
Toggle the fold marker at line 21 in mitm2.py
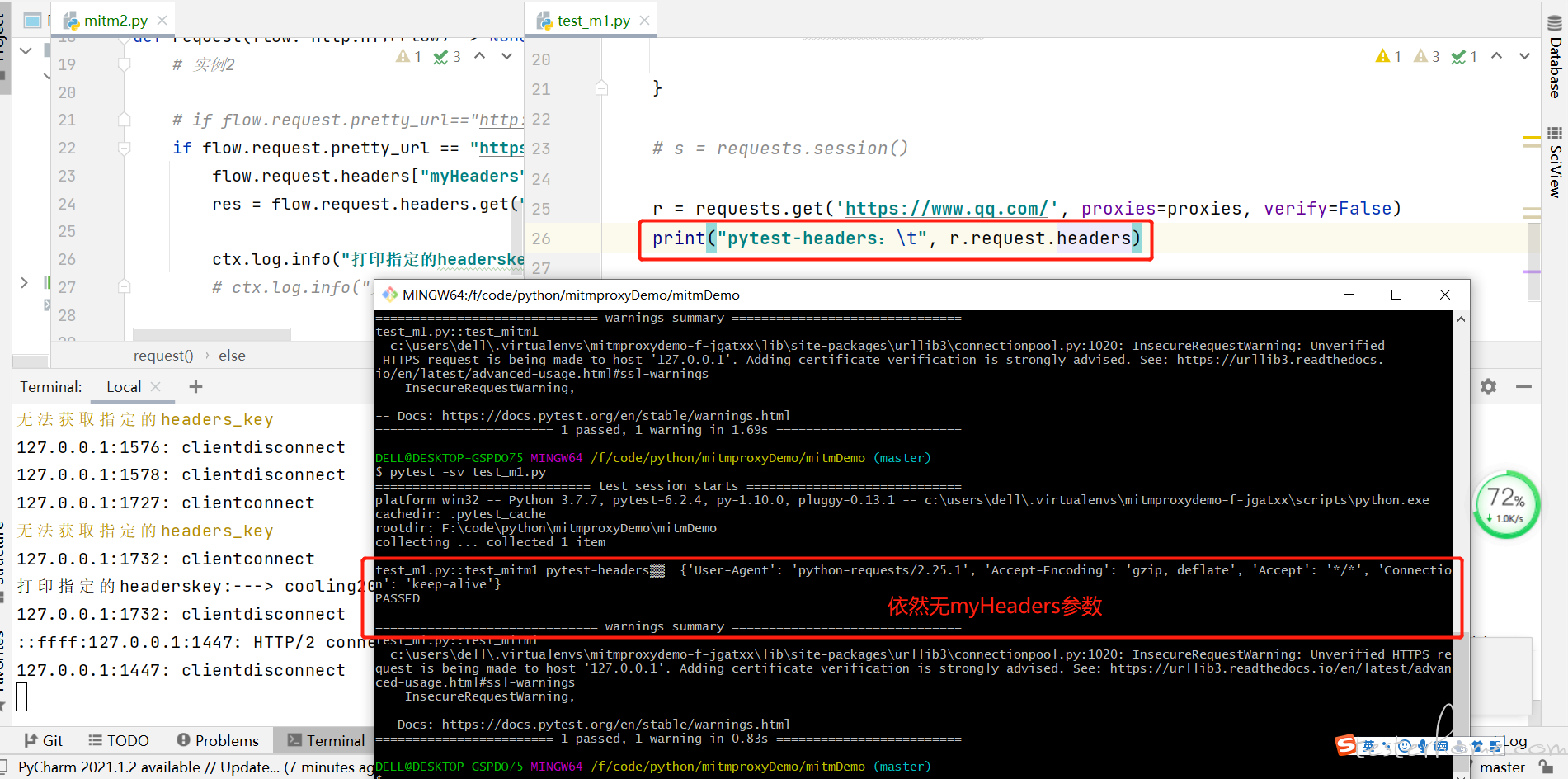tap(124, 120)
